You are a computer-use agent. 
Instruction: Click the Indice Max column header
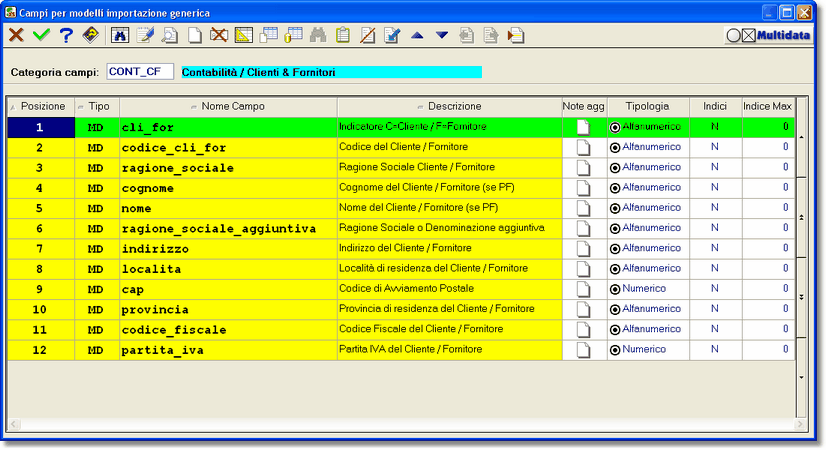tap(768, 106)
